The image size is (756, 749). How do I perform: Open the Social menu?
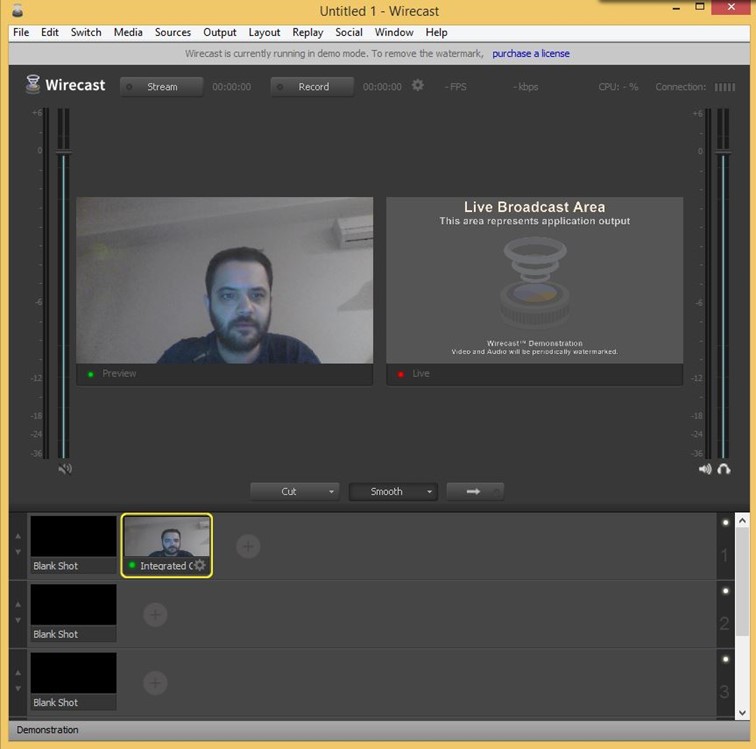(349, 32)
